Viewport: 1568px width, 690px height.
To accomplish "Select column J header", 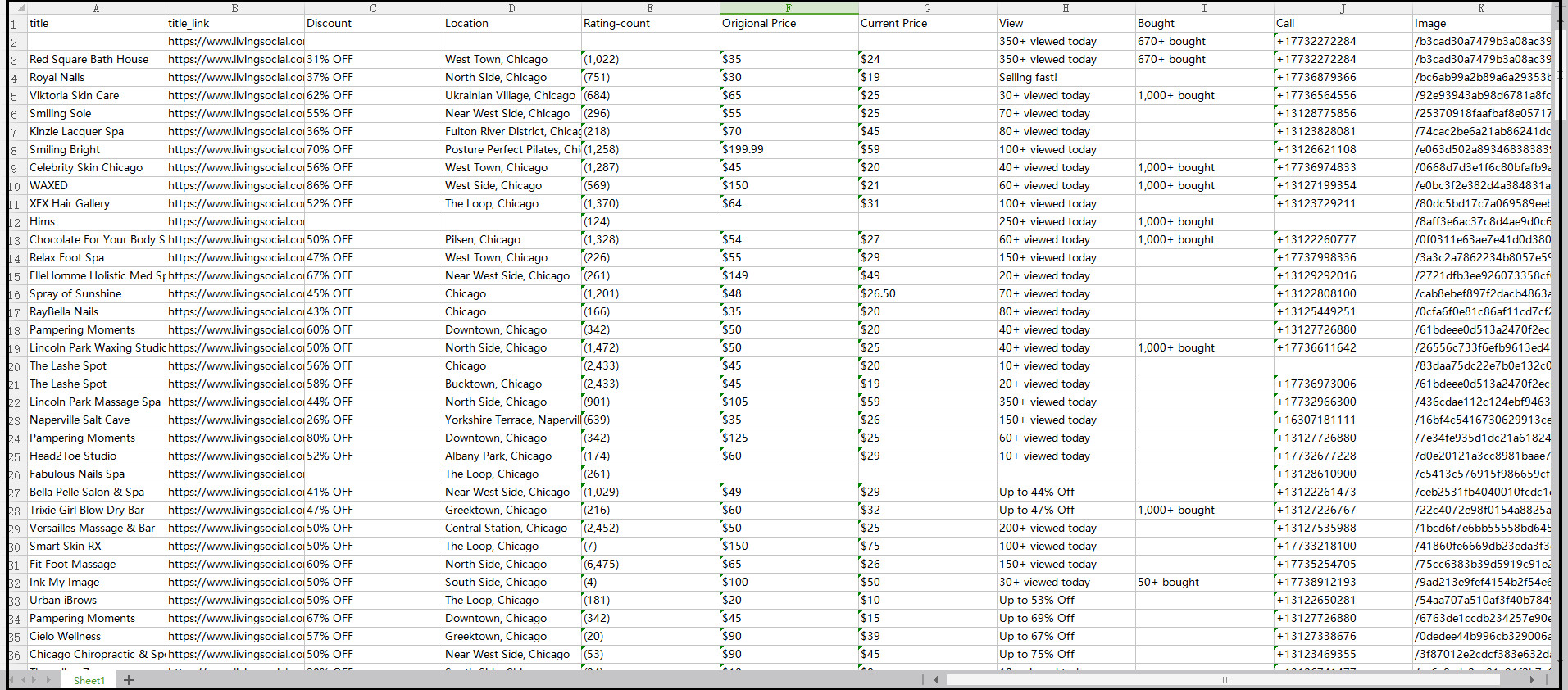I will [1343, 8].
